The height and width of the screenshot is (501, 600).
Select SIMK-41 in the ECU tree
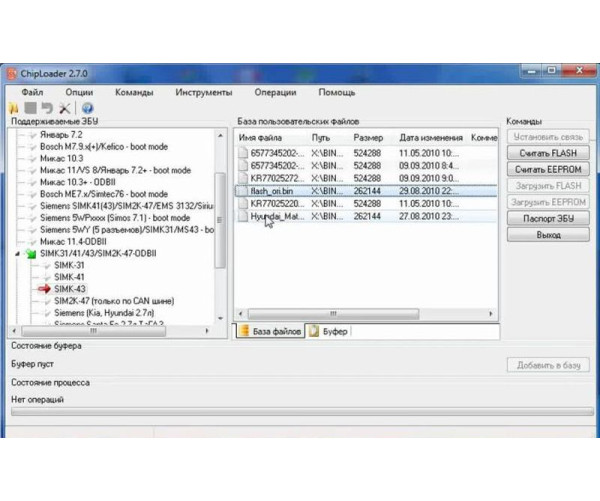[x=69, y=276]
